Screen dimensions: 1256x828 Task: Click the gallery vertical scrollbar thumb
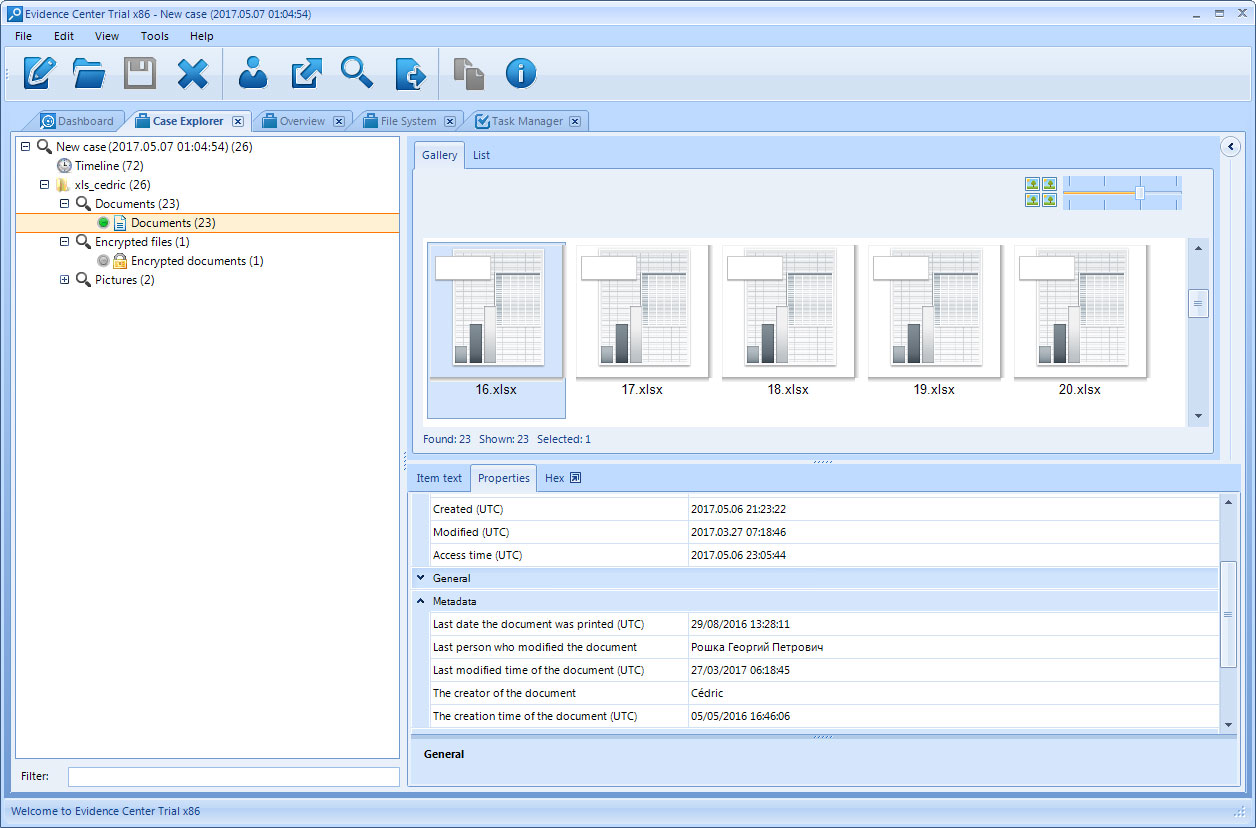[x=1198, y=303]
